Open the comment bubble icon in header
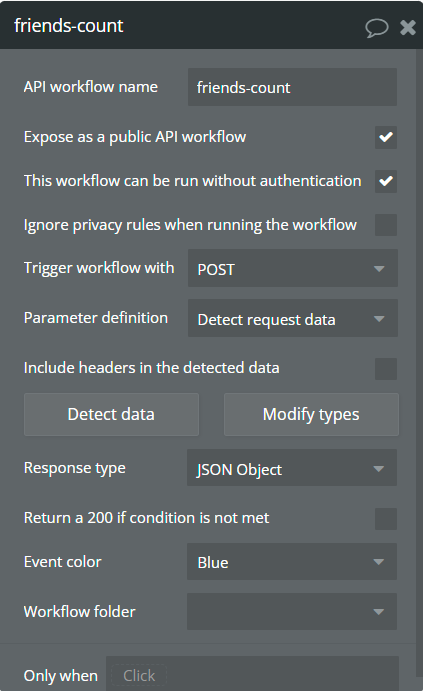This screenshot has height=691, width=423. point(377,28)
